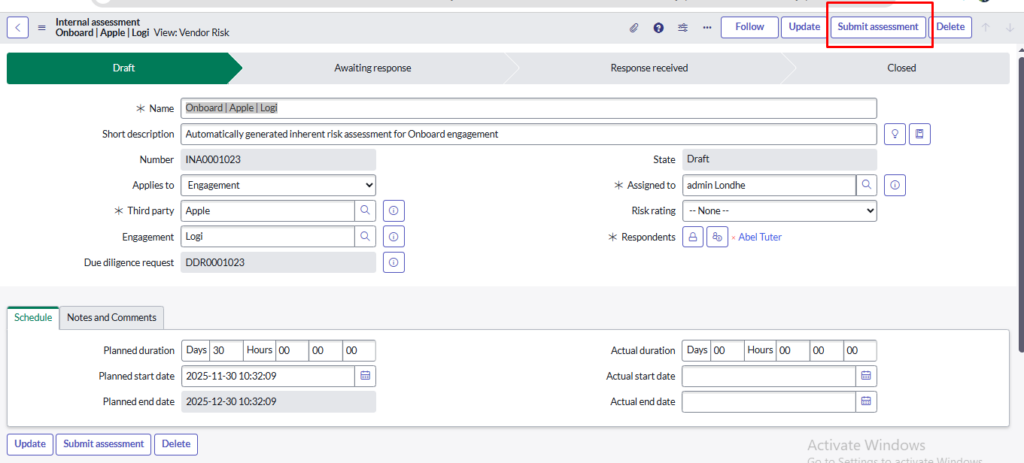Expand the Applies to dropdown
Image resolution: width=1024 pixels, height=463 pixels.
(x=279, y=185)
